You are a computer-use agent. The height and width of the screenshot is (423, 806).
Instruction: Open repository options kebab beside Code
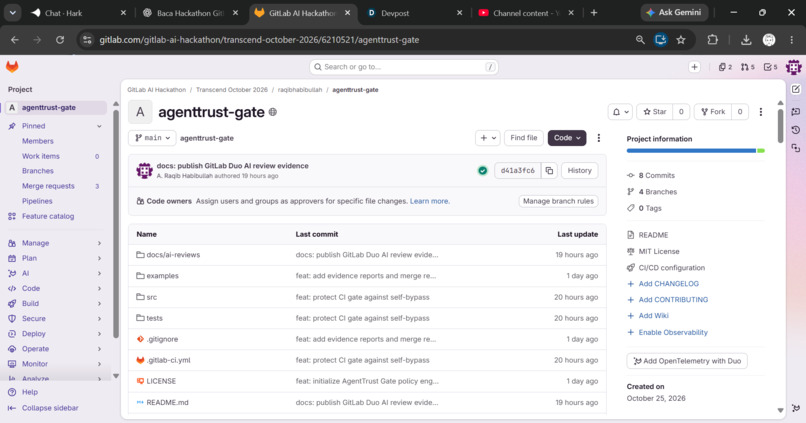click(598, 138)
